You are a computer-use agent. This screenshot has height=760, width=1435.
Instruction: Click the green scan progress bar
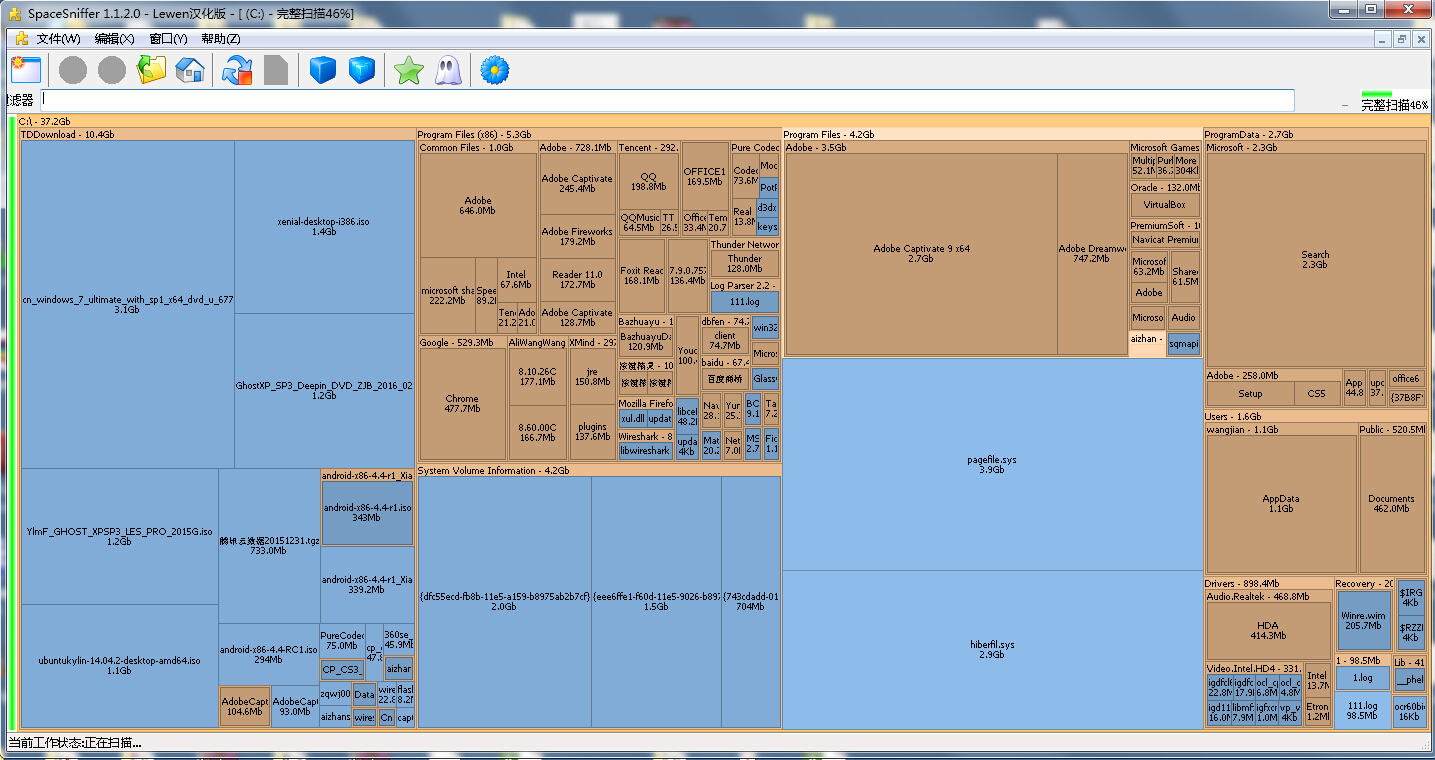click(x=1376, y=94)
